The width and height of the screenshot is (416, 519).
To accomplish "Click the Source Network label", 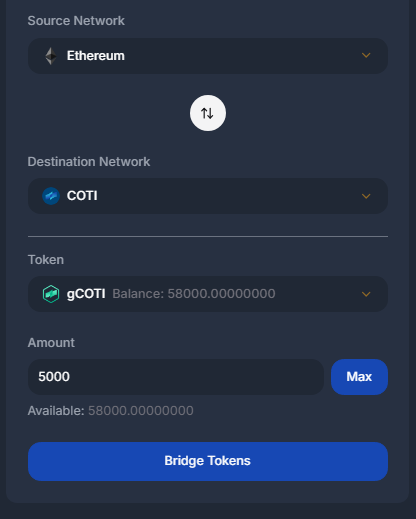I will point(76,21).
